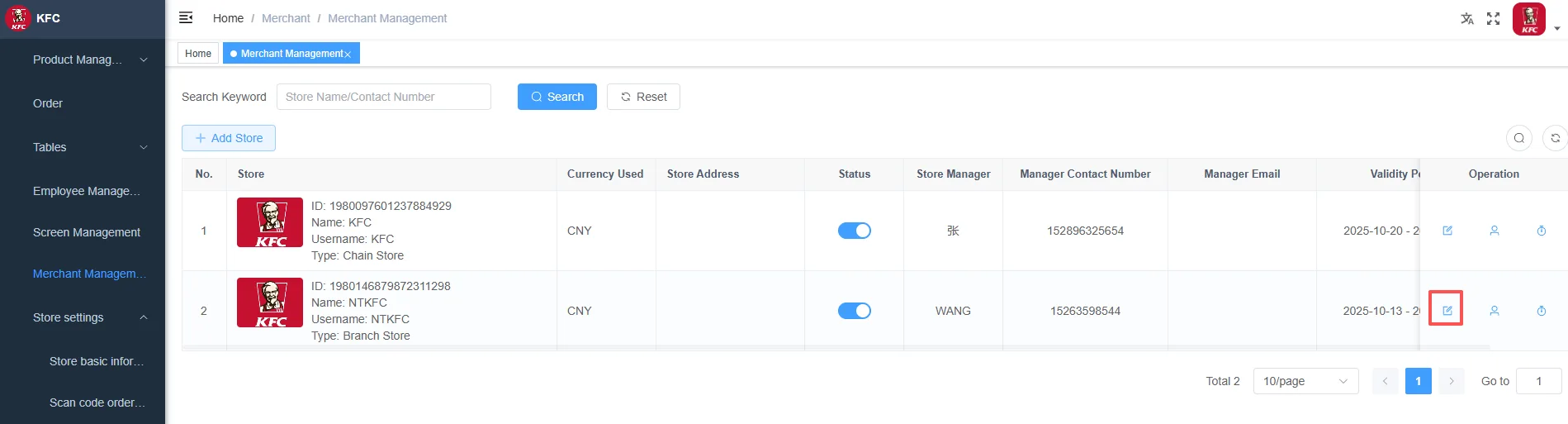Viewport: 1568px width, 424px height.
Task: Click Merchant in the breadcrumb
Action: (286, 18)
